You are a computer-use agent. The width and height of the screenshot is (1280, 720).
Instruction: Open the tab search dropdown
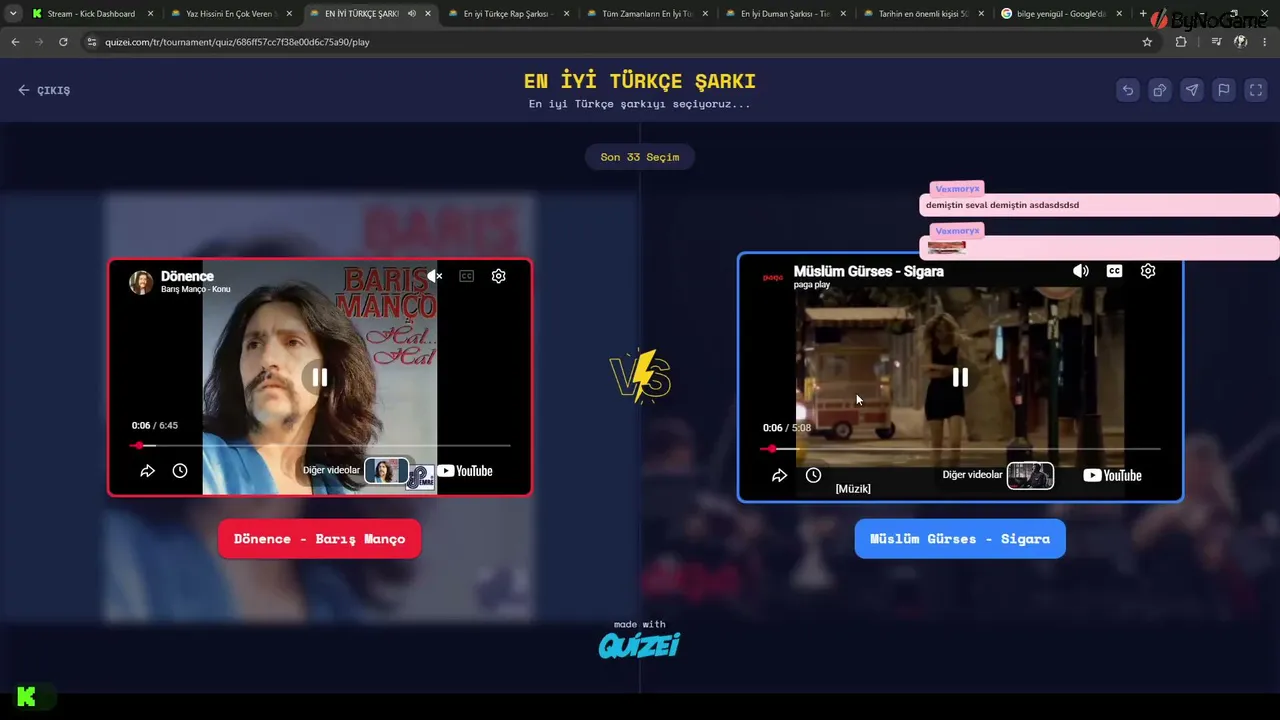pyautogui.click(x=13, y=14)
